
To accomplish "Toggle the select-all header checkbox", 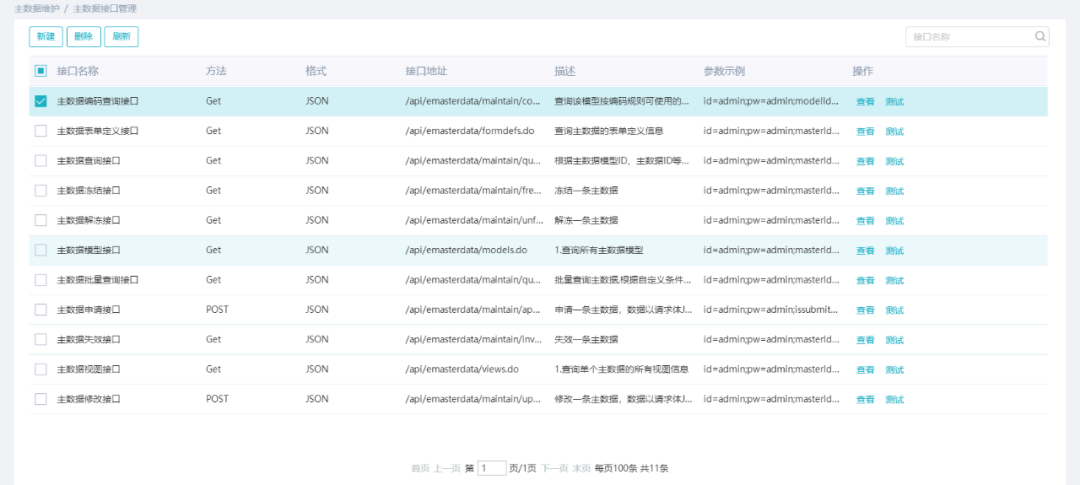I will 41,71.
